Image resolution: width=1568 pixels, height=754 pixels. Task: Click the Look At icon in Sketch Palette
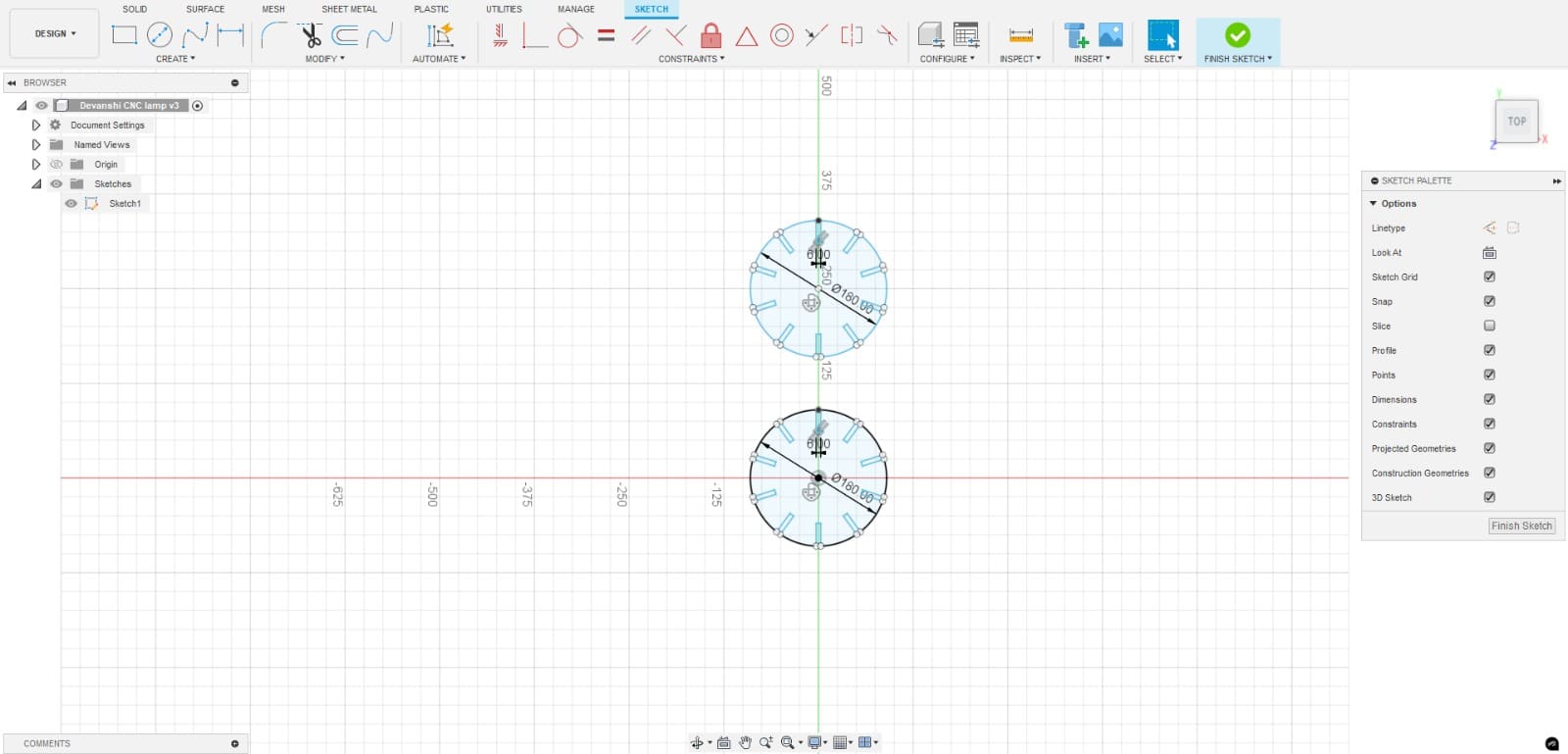pos(1490,253)
